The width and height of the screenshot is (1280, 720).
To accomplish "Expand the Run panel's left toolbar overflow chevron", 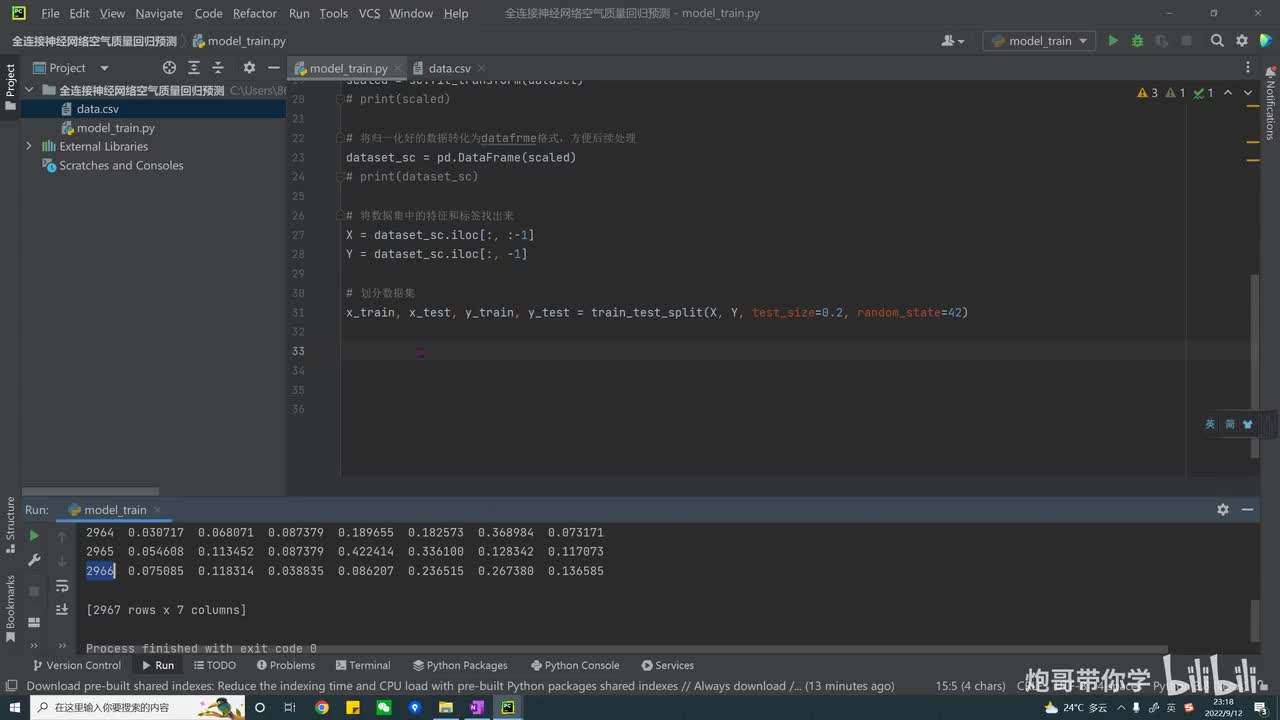I will (34, 645).
